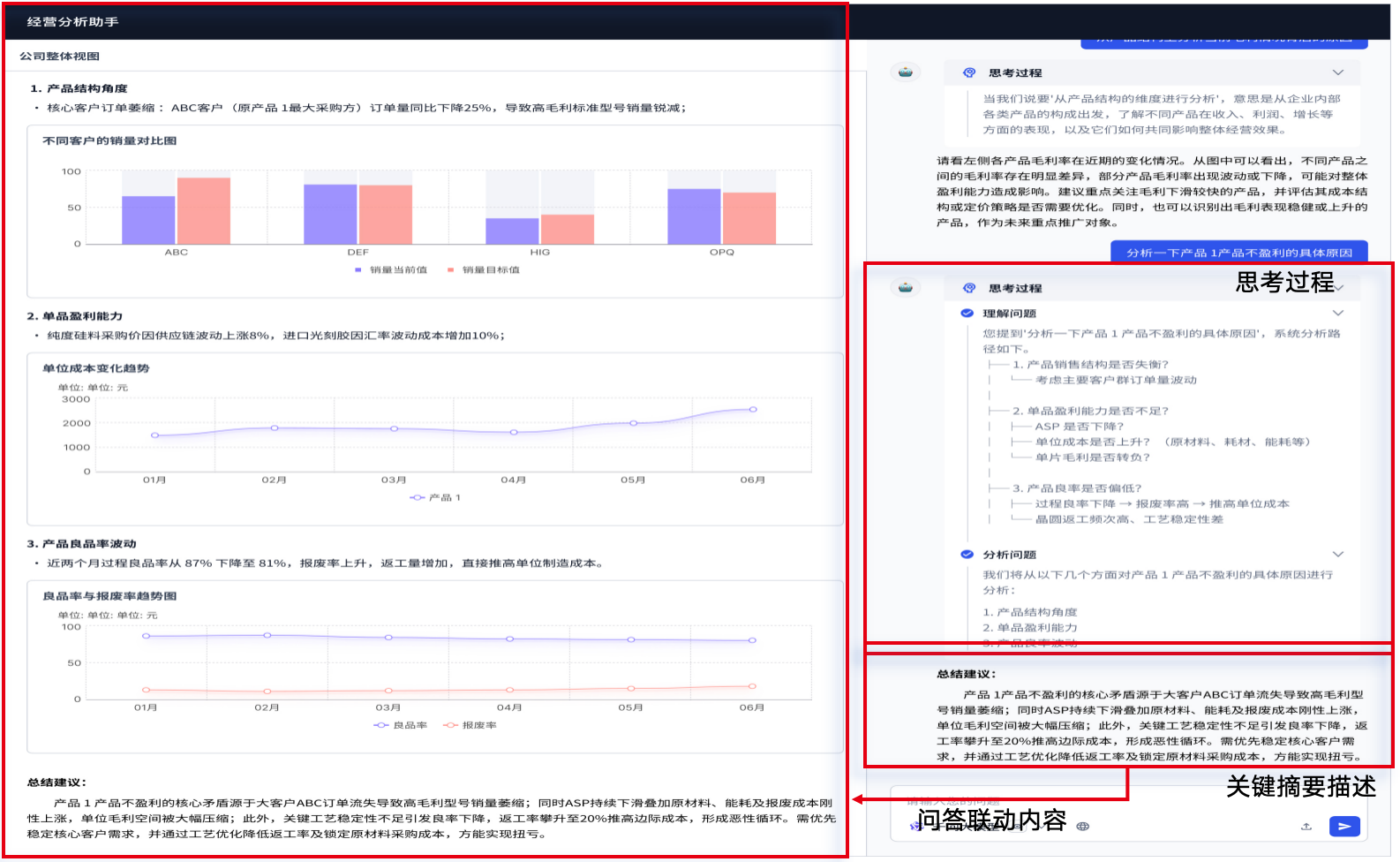Click the chart title 良品率与报废率趋势图
1400x862 pixels.
[109, 596]
